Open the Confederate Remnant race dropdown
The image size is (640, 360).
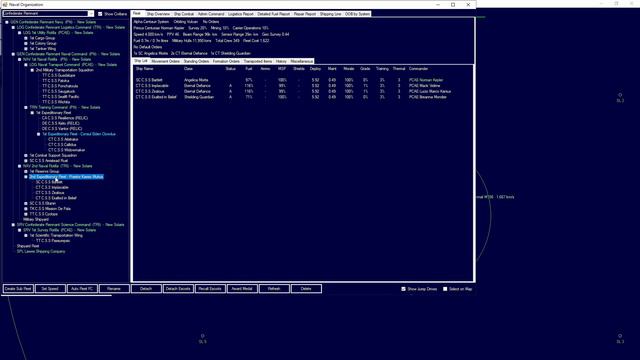coord(91,13)
